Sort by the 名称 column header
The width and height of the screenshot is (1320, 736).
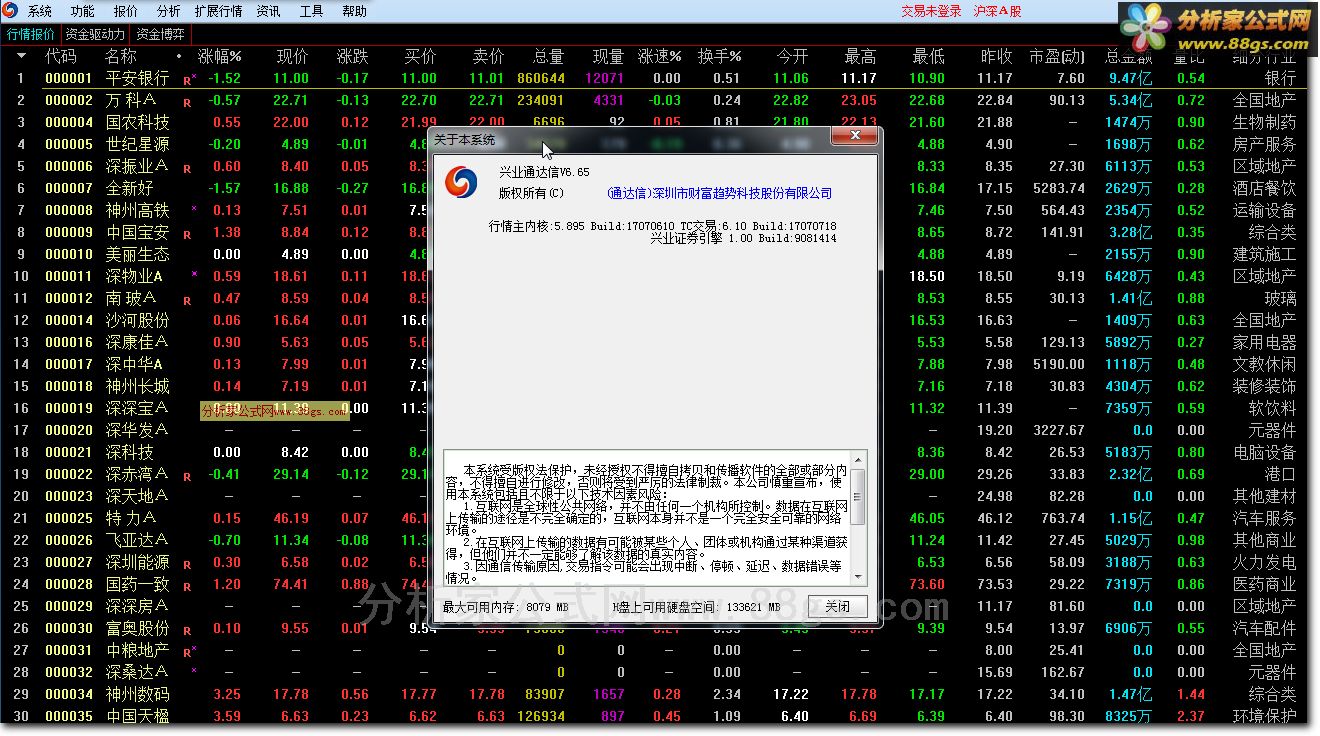pyautogui.click(x=121, y=57)
